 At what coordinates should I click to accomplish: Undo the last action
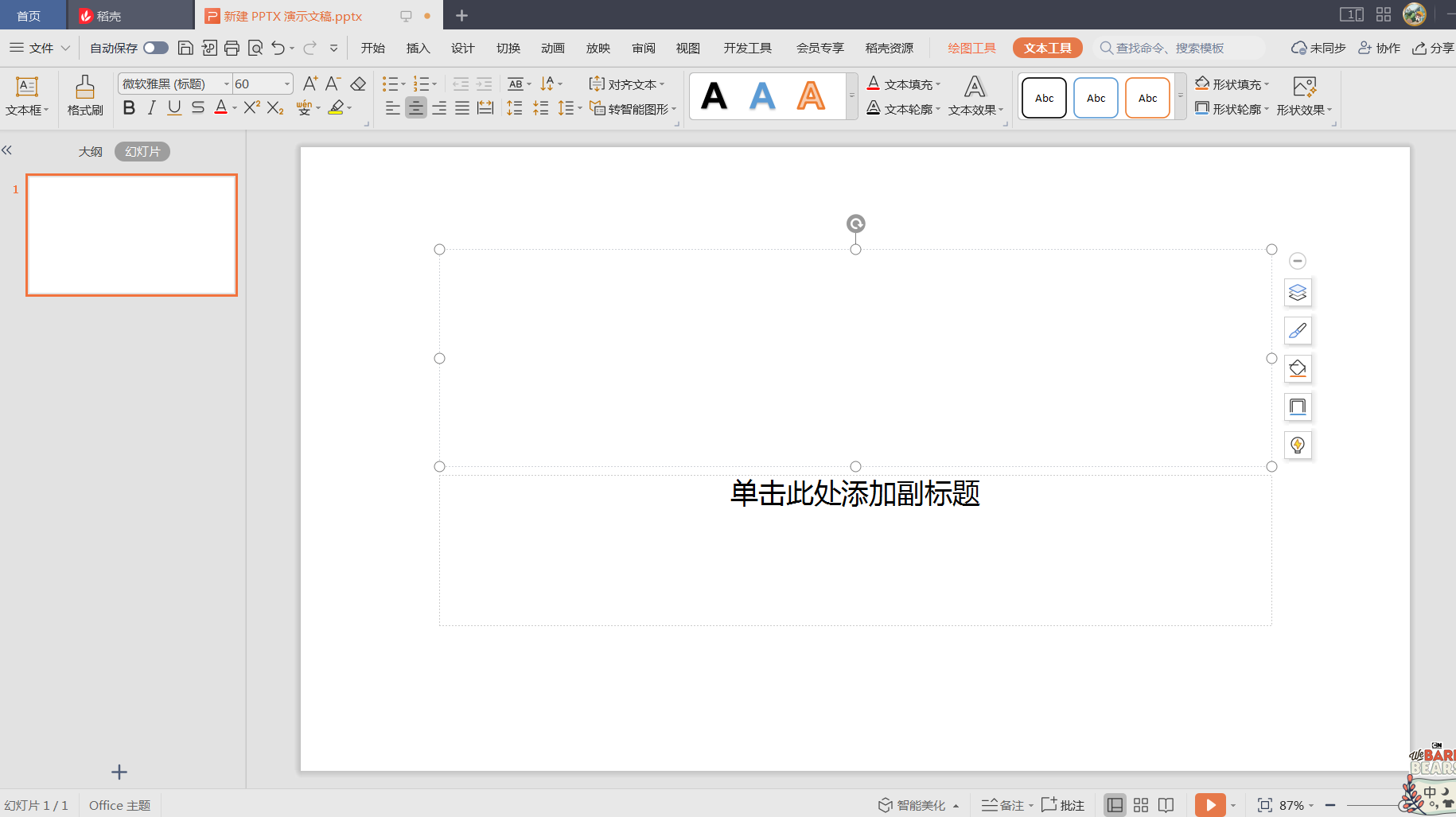point(278,48)
